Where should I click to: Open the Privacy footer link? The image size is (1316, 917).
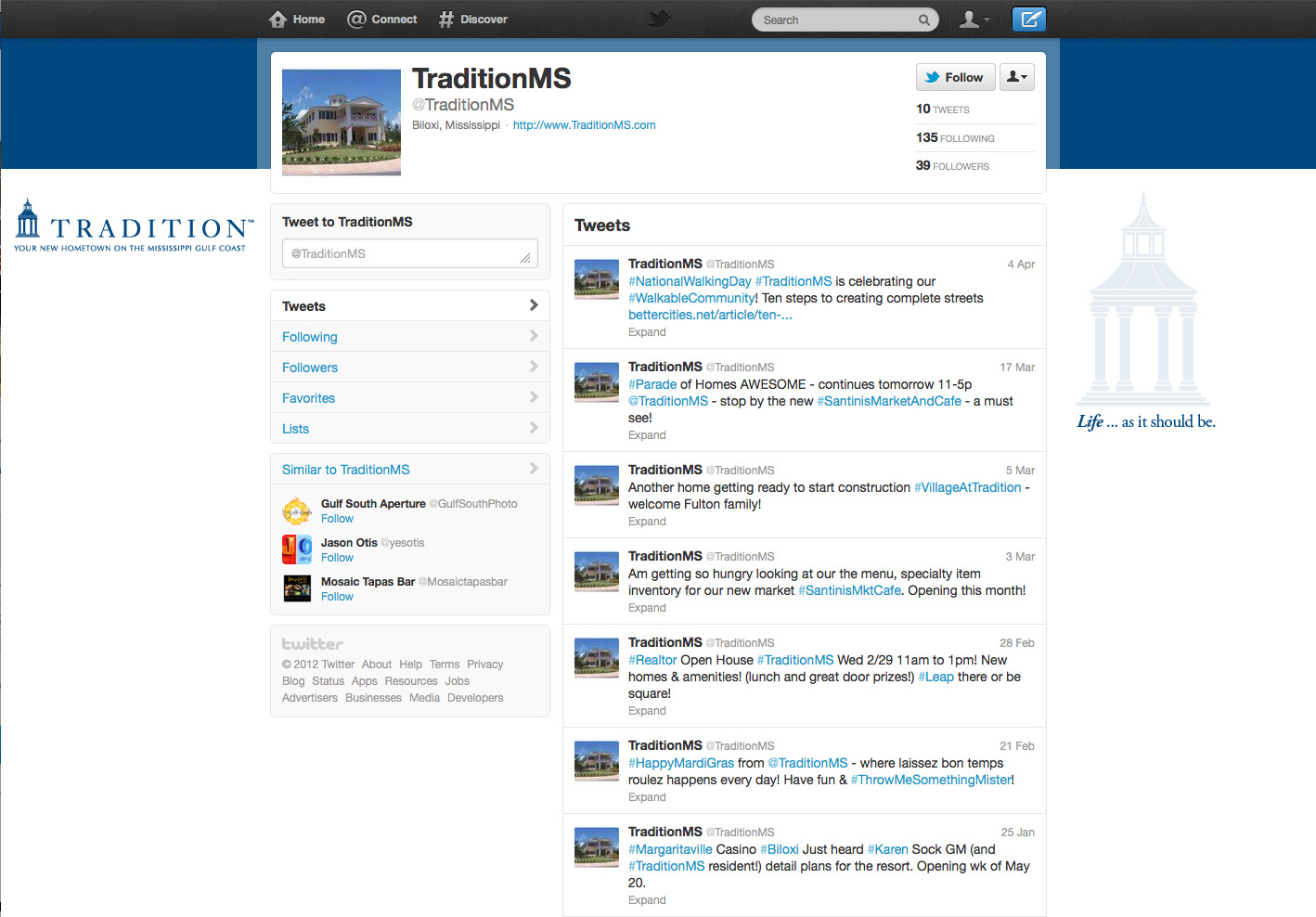point(485,665)
